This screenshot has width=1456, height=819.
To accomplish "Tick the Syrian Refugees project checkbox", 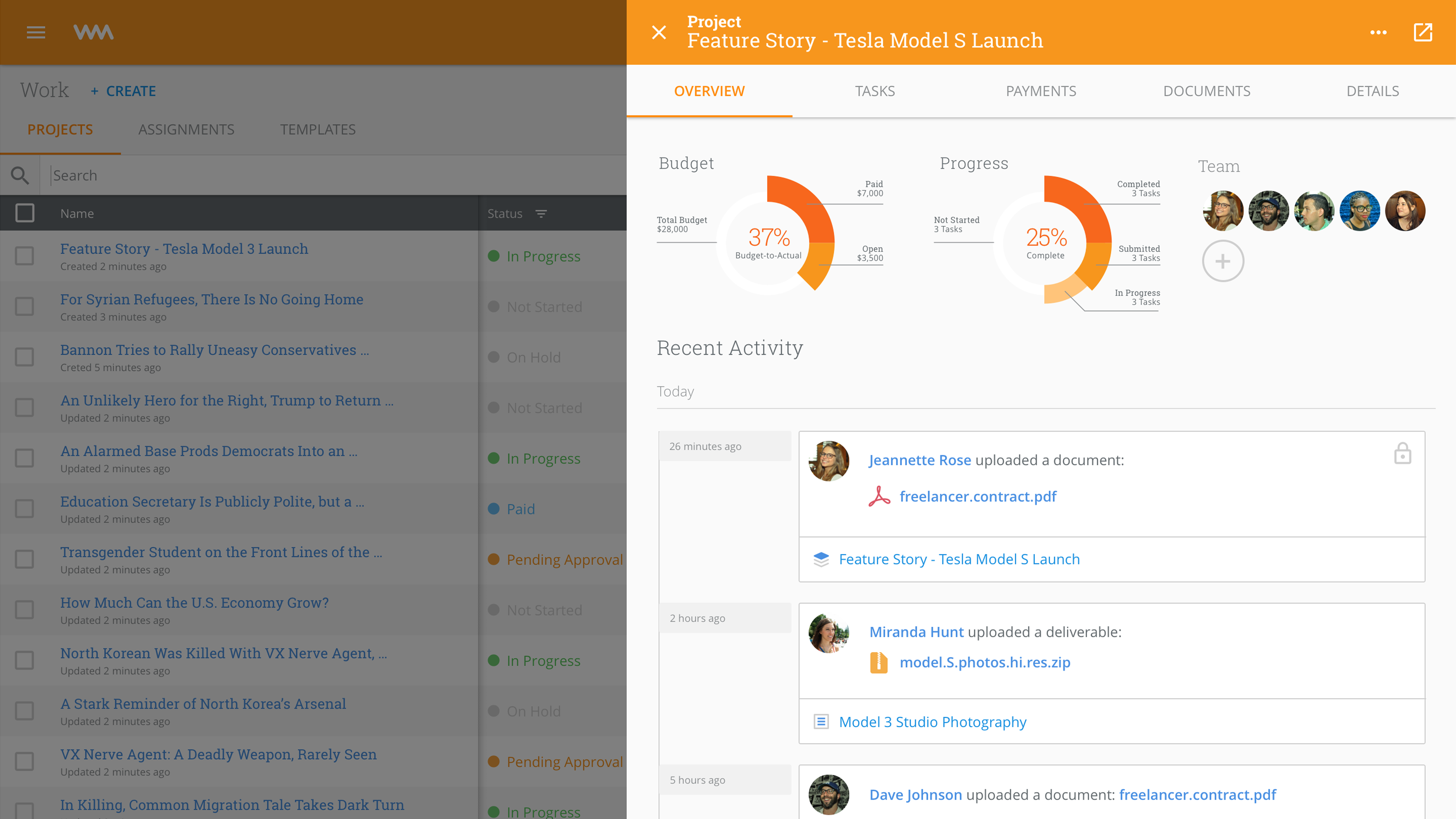I will [24, 306].
